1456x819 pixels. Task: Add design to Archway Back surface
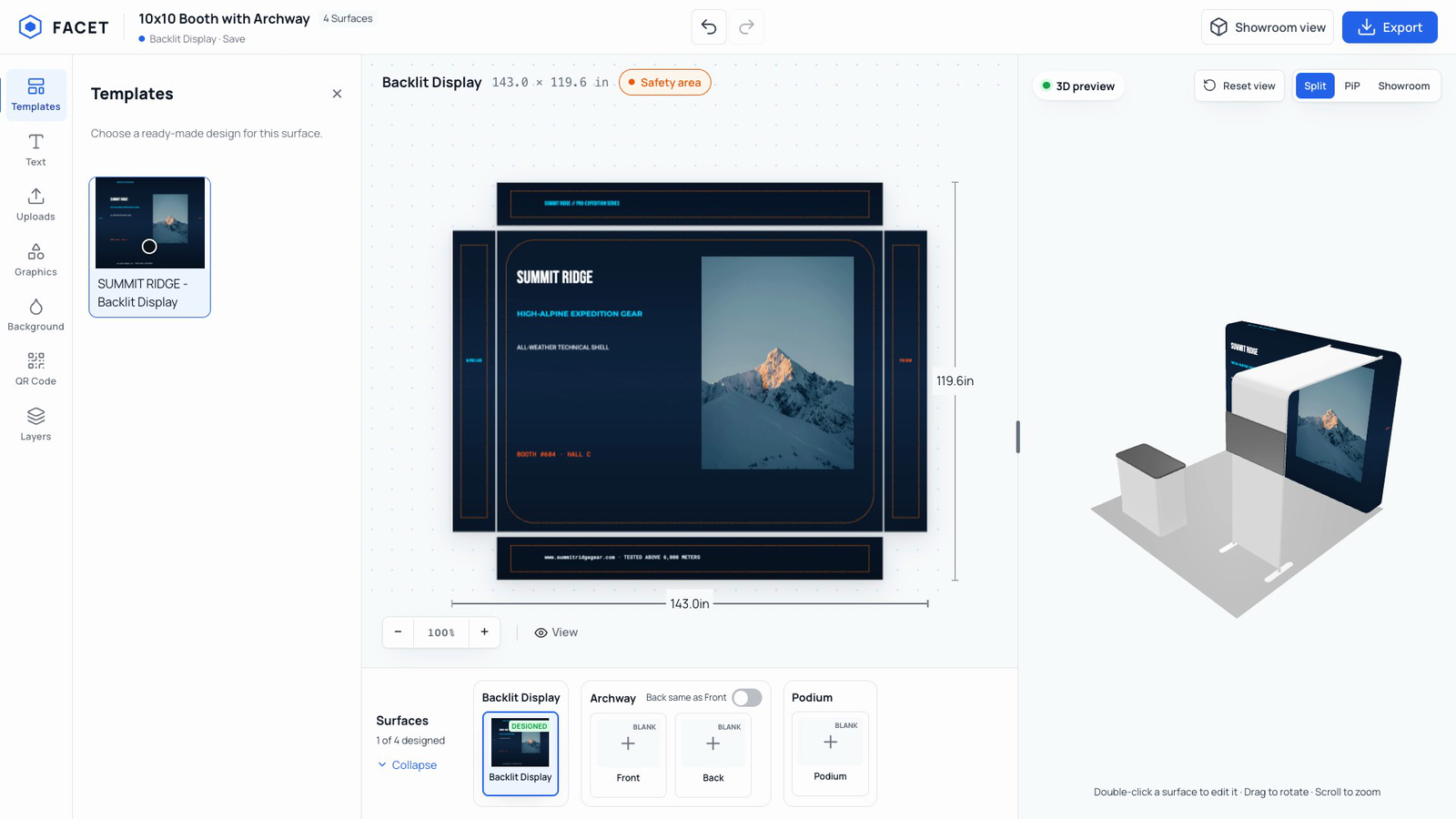713,754
